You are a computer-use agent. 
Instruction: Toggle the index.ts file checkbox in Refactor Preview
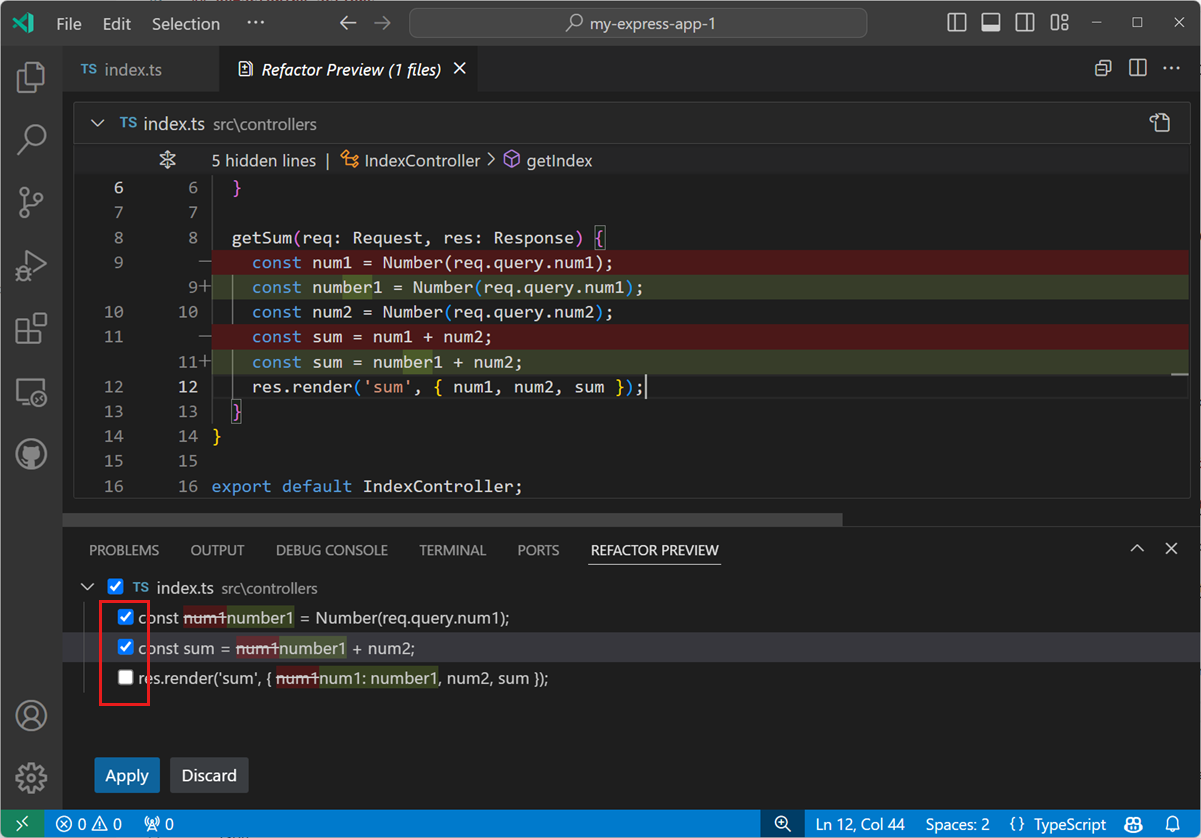[115, 586]
